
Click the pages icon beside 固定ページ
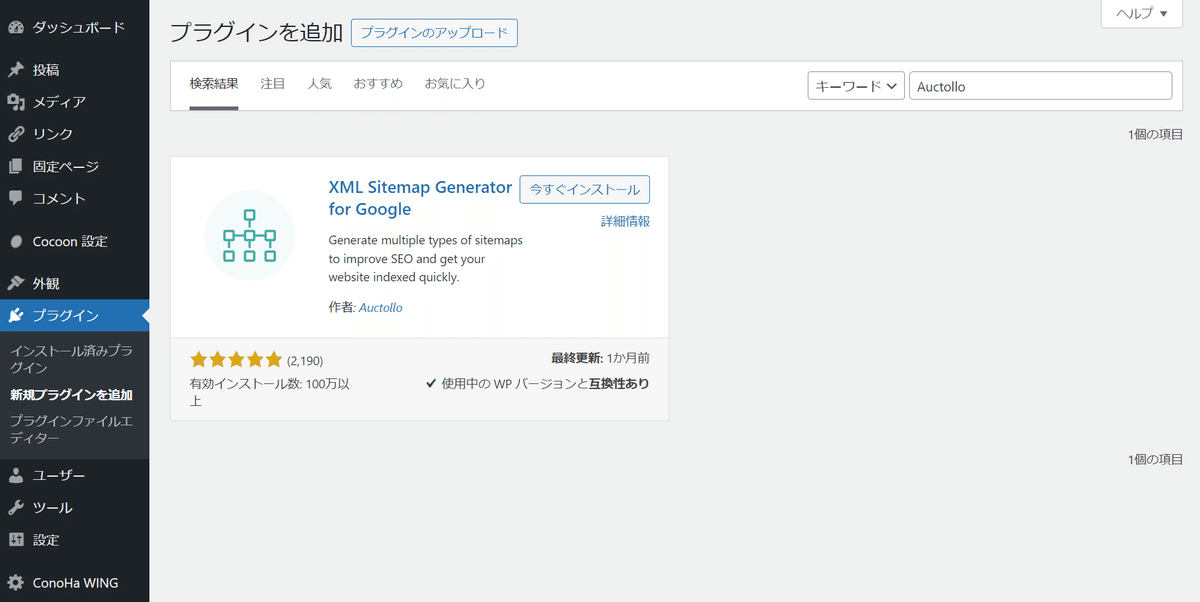coord(16,166)
